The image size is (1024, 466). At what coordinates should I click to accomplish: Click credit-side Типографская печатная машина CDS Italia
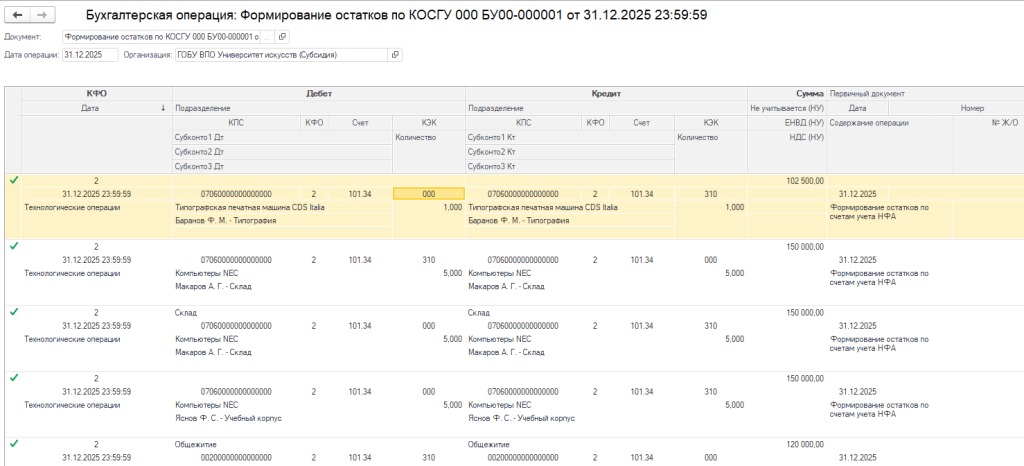coord(543,208)
